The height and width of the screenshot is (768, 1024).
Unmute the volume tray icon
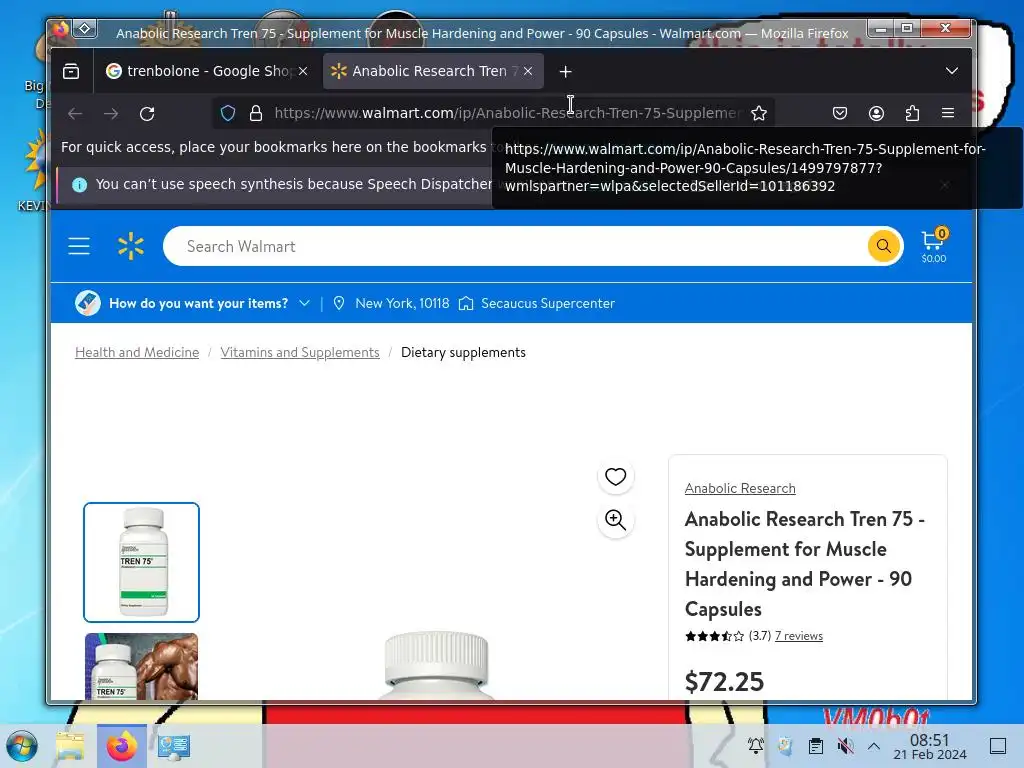(x=845, y=745)
